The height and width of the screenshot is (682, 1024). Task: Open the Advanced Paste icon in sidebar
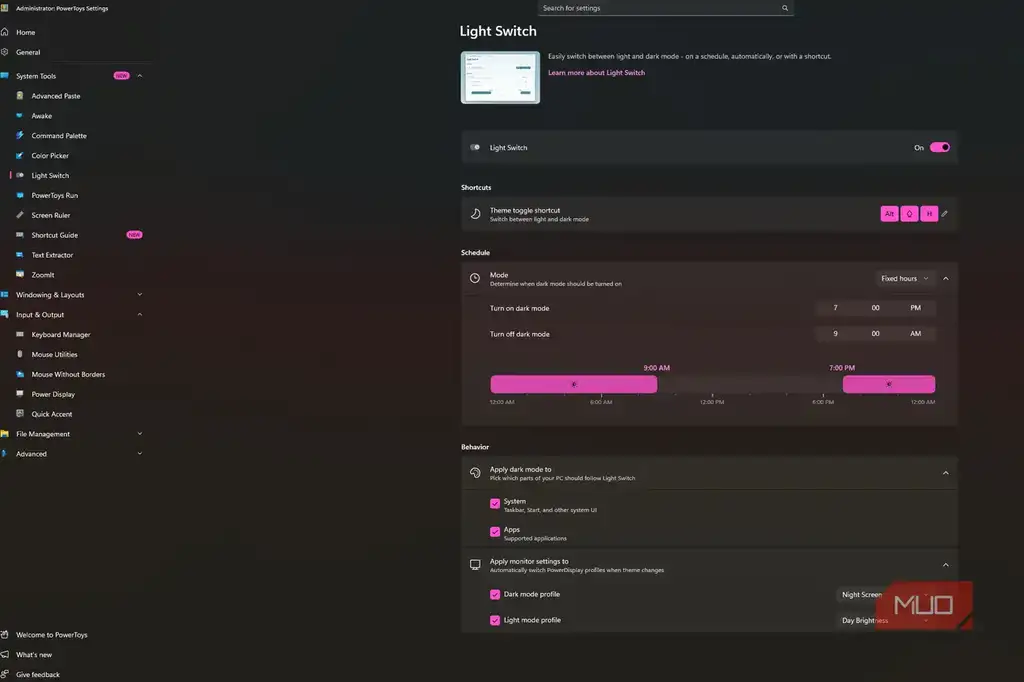click(20, 96)
